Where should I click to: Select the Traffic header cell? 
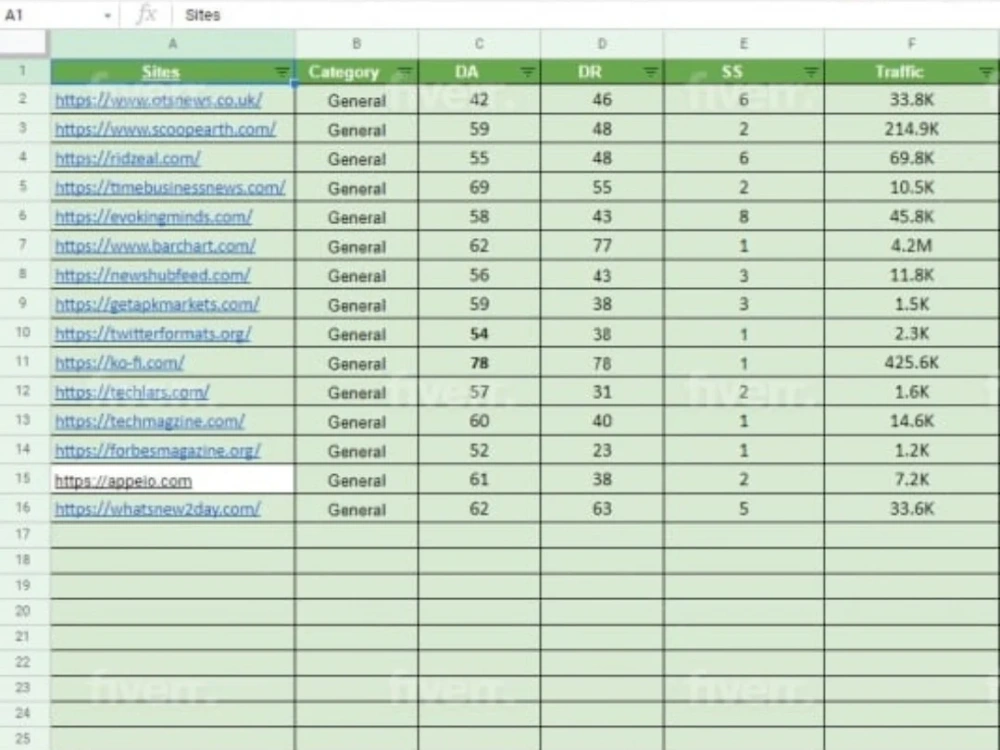[x=911, y=72]
